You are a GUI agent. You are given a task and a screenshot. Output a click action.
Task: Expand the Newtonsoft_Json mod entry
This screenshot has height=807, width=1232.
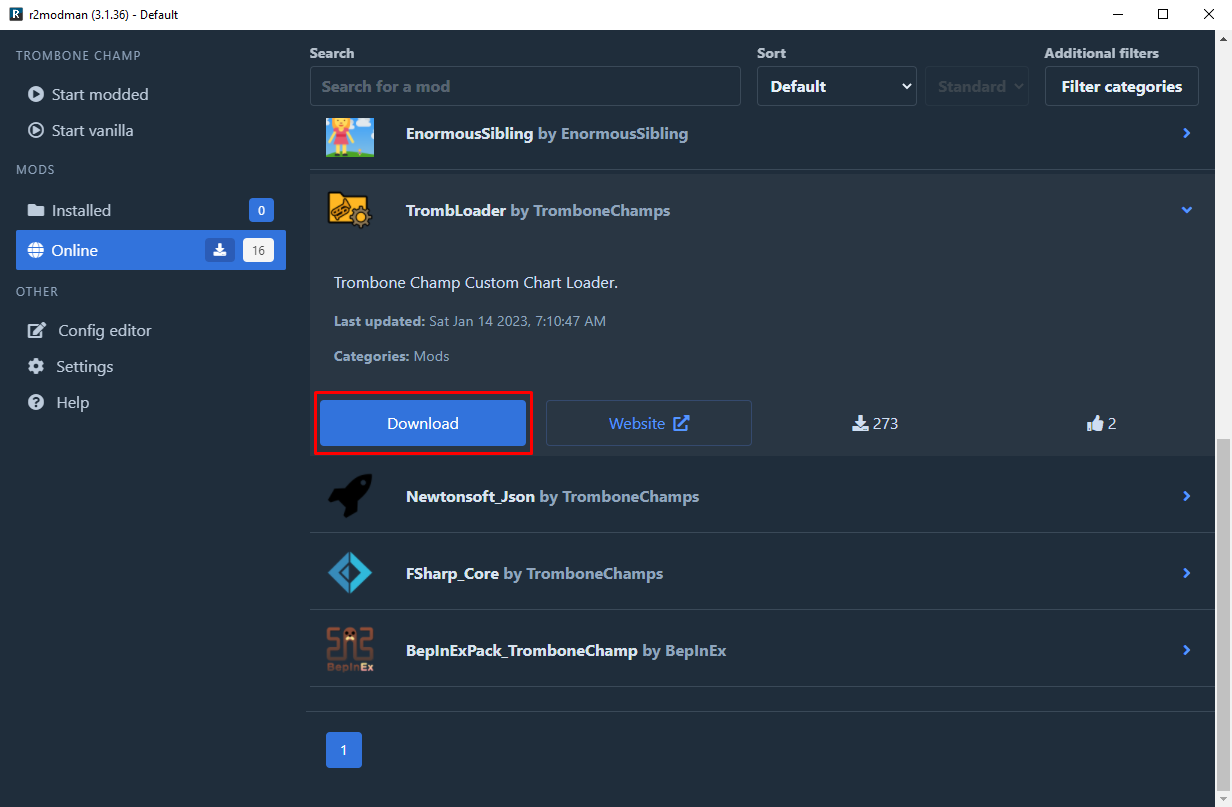point(1187,496)
